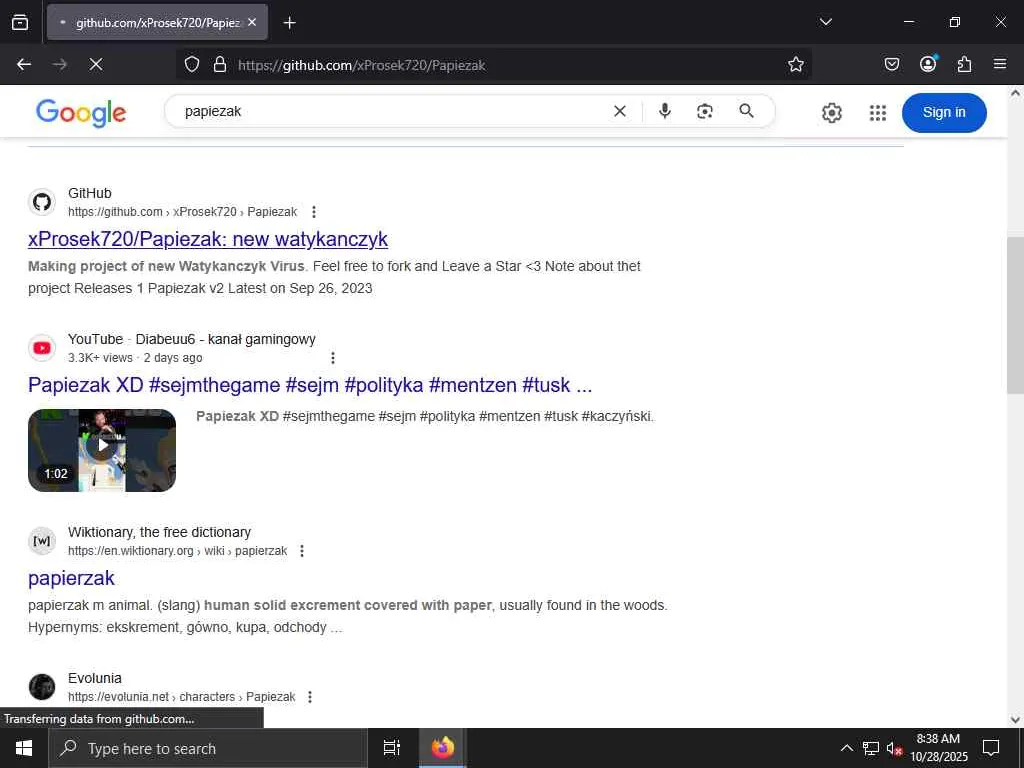This screenshot has height=768, width=1024.
Task: Open the Firefox application menu
Action: tap(1000, 64)
